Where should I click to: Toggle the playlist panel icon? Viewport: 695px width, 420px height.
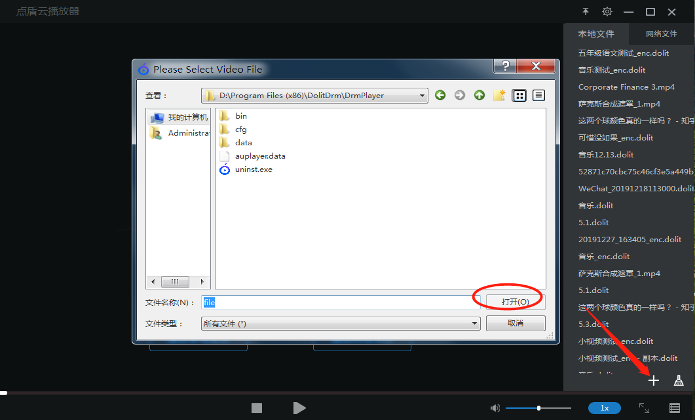tap(676, 408)
